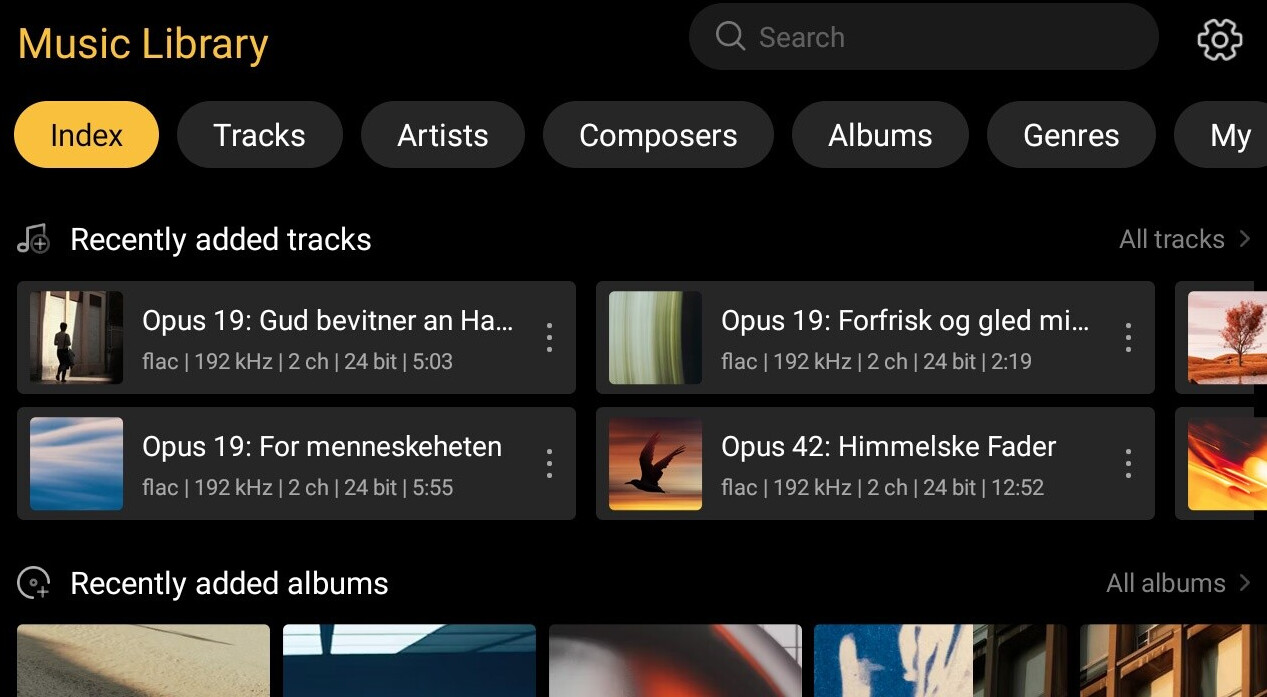The width and height of the screenshot is (1267, 697).
Task: Expand All albums with the chevron arrow
Action: (1245, 583)
